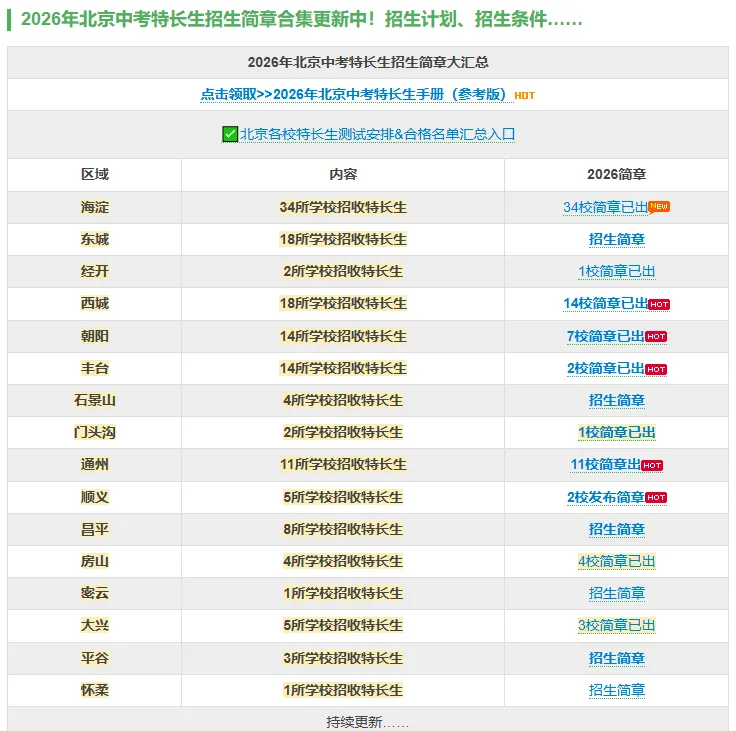The height and width of the screenshot is (731, 736).
Task: Select the 东城 district cell
Action: (94, 239)
